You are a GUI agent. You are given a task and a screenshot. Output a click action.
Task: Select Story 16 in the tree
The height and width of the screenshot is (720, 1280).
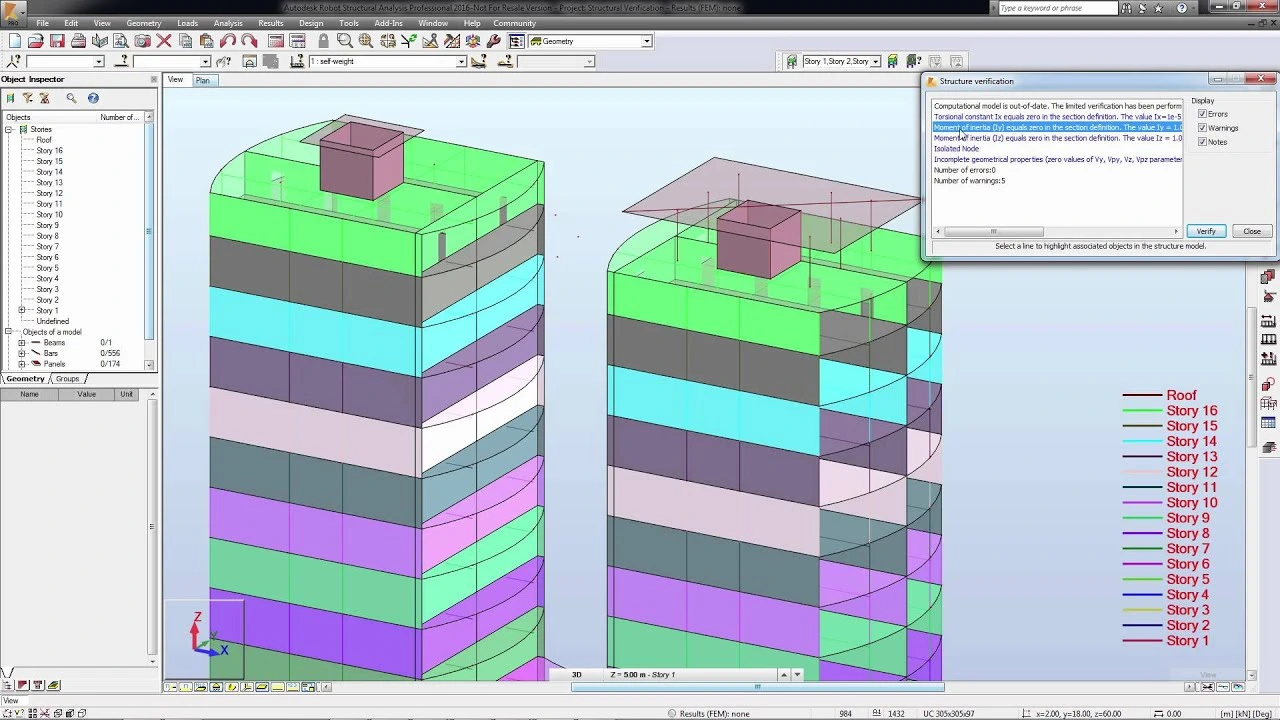49,151
